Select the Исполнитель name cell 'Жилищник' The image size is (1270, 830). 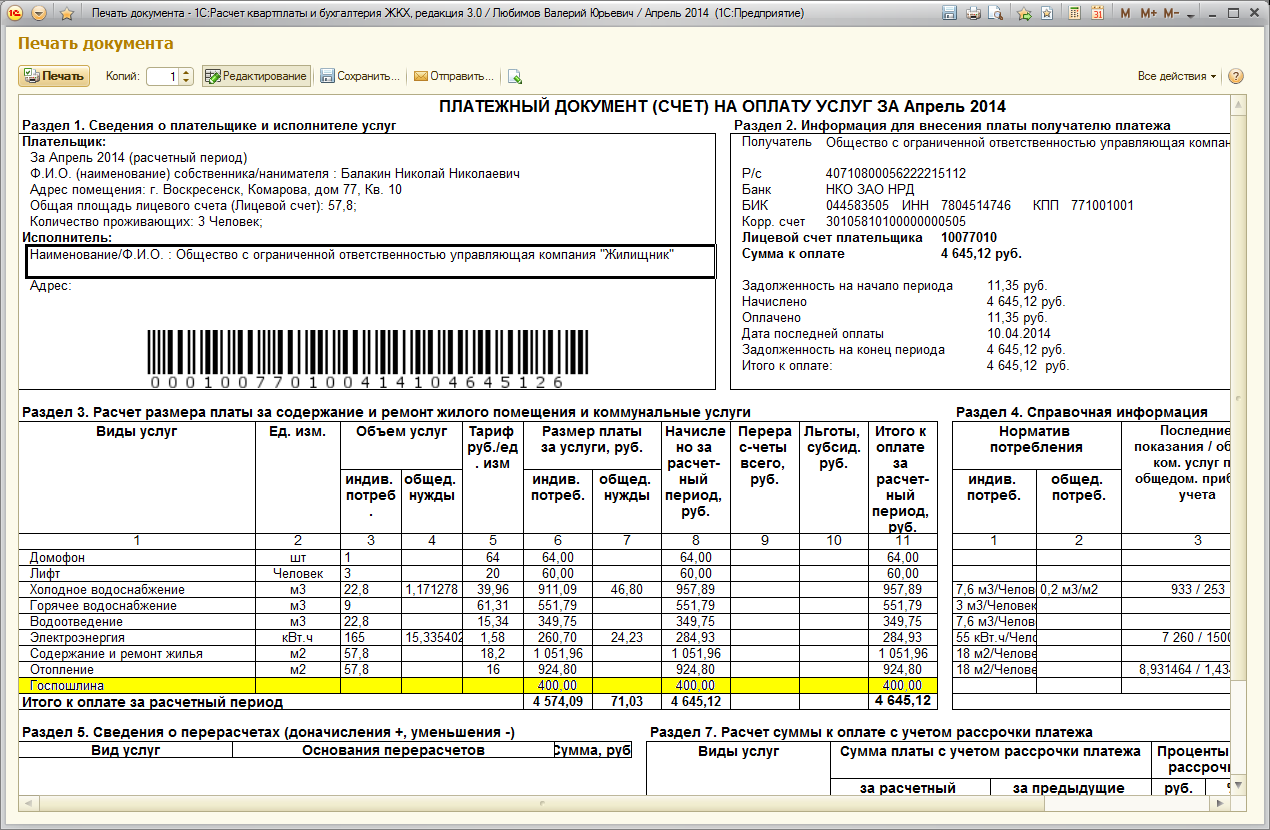coord(368,262)
